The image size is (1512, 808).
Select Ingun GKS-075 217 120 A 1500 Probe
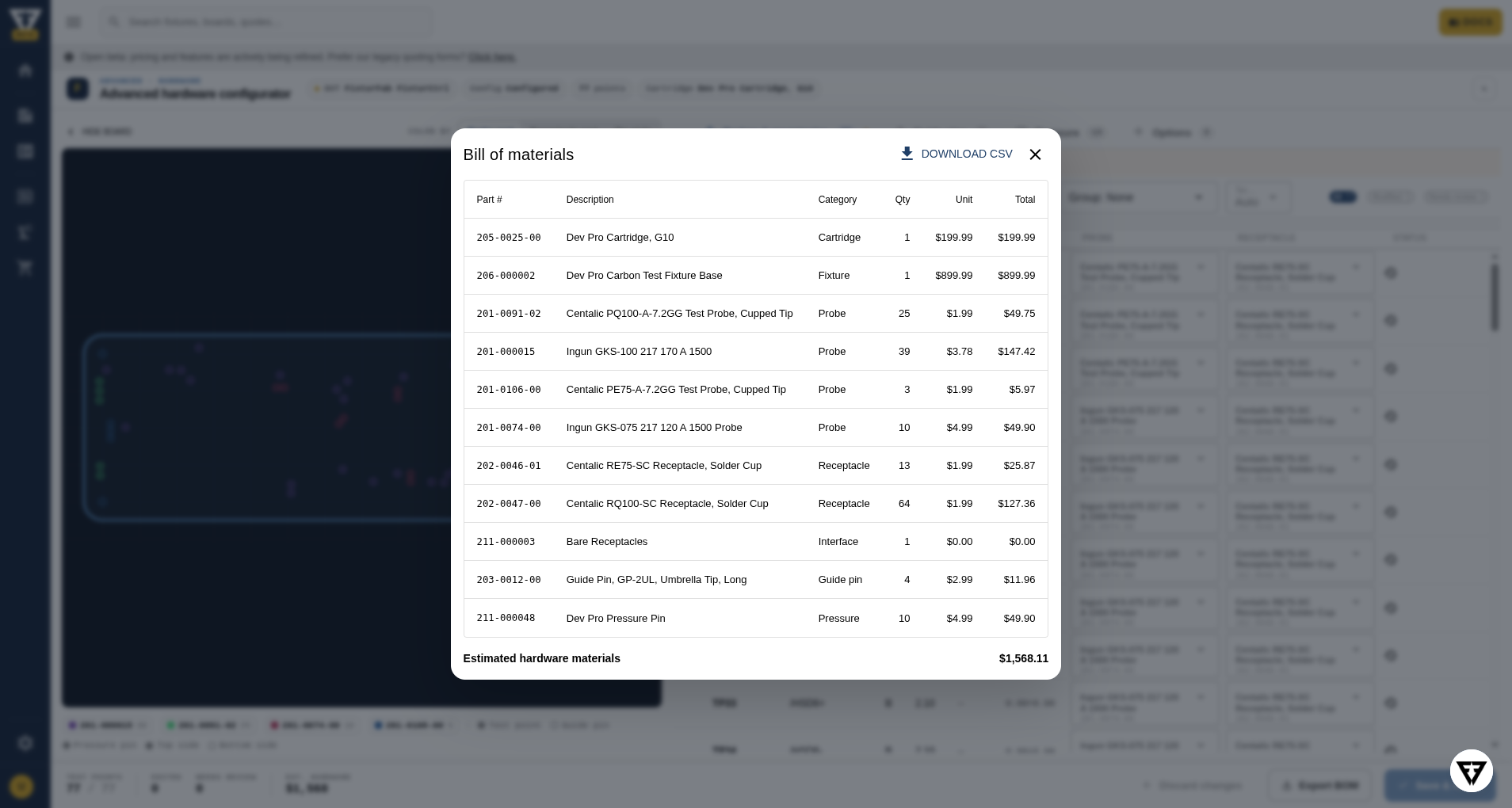pos(654,428)
